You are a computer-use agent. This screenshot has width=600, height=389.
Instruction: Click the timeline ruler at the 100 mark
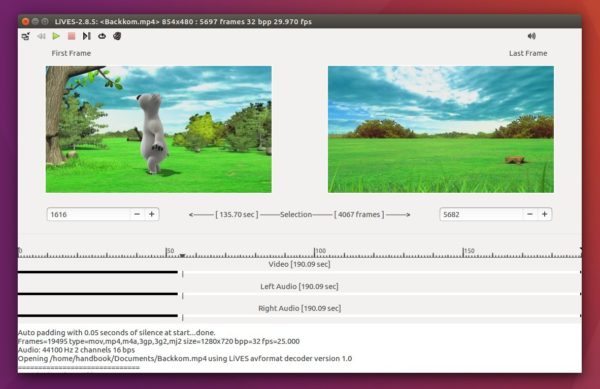coord(315,252)
